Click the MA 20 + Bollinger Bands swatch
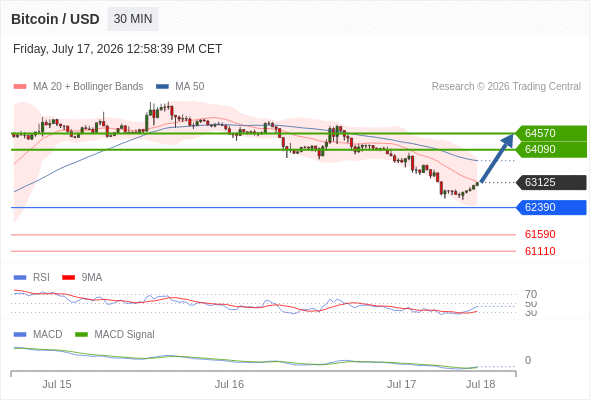 pyautogui.click(x=20, y=87)
